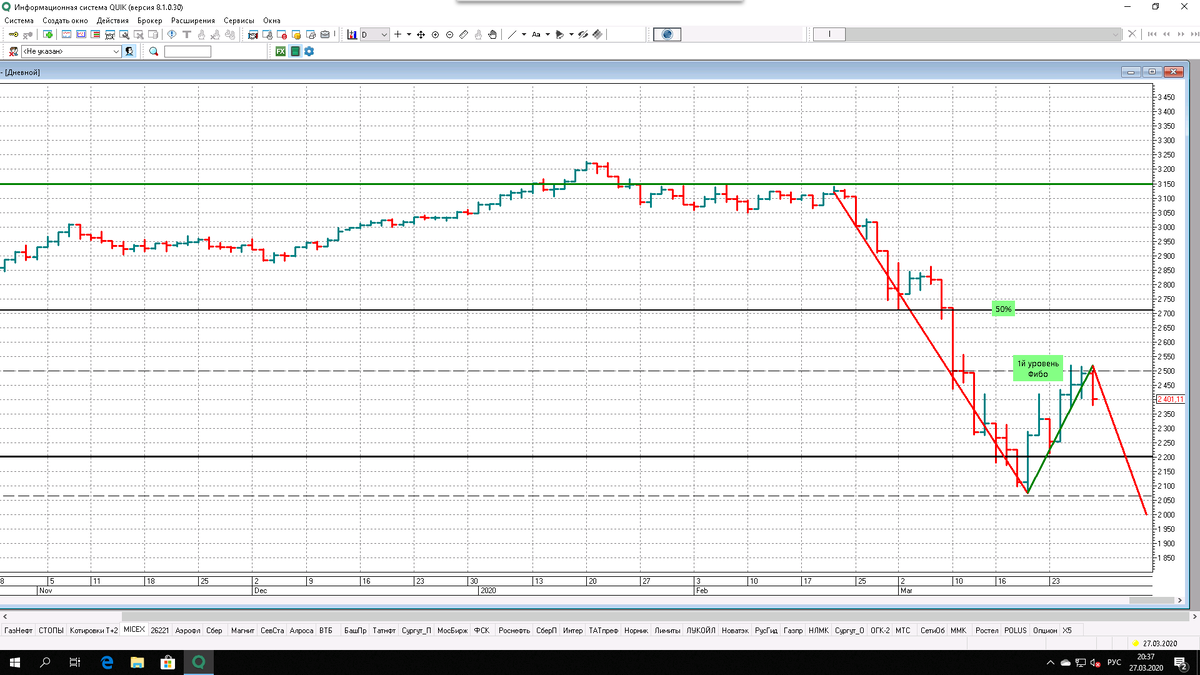The width and height of the screenshot is (1200, 675).
Task: Open the Окна menu
Action: pos(271,20)
